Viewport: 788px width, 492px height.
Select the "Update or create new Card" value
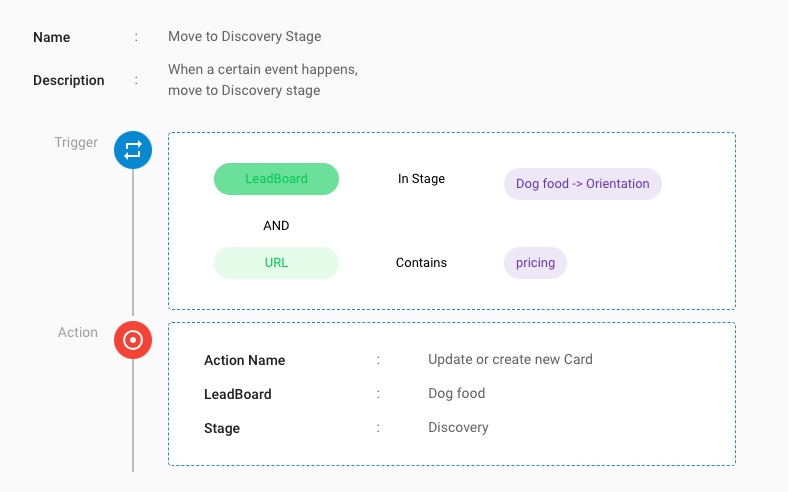coord(510,360)
